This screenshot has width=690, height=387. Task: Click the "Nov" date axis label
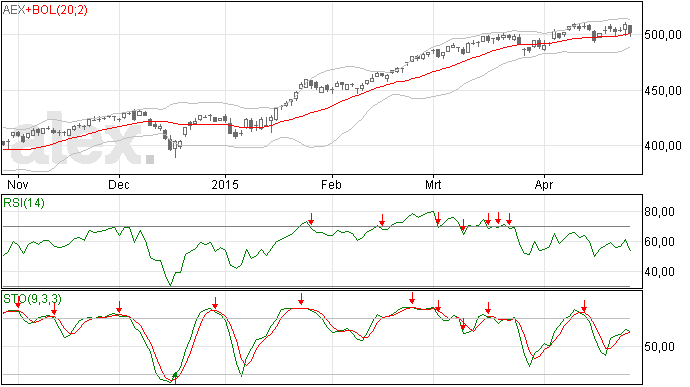18,184
